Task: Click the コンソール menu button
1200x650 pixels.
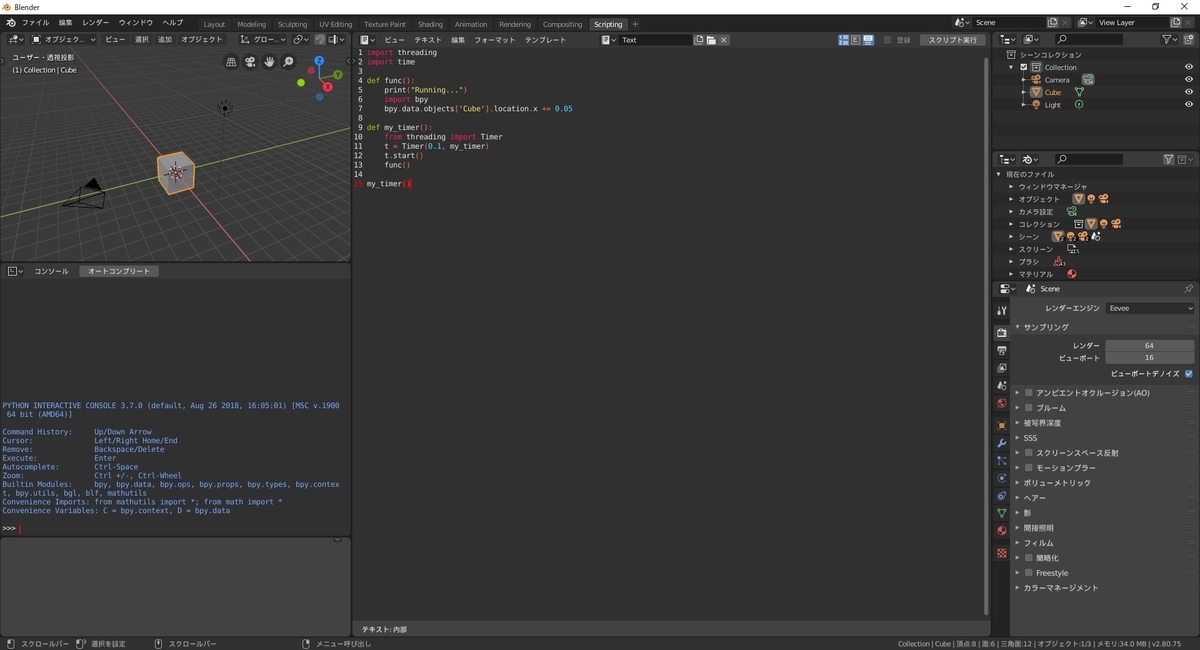Action: tap(51, 271)
